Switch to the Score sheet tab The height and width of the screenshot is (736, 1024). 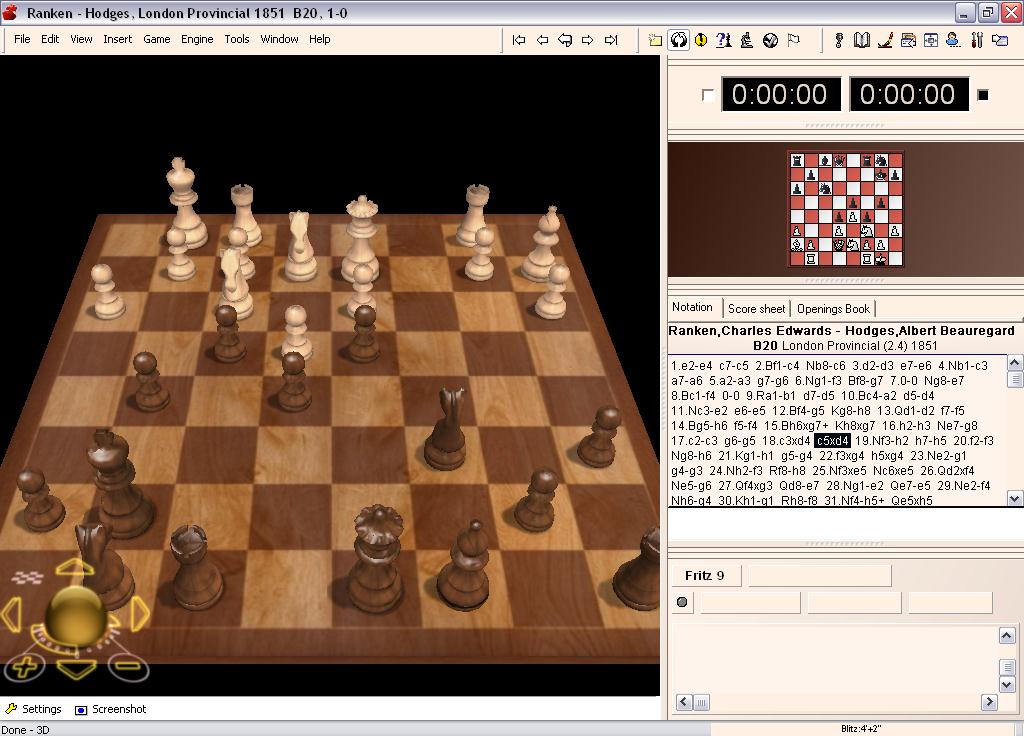[x=757, y=308]
